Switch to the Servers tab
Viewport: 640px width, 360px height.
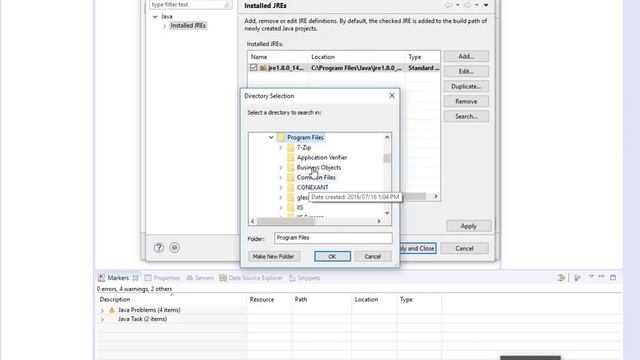pyautogui.click(x=200, y=278)
